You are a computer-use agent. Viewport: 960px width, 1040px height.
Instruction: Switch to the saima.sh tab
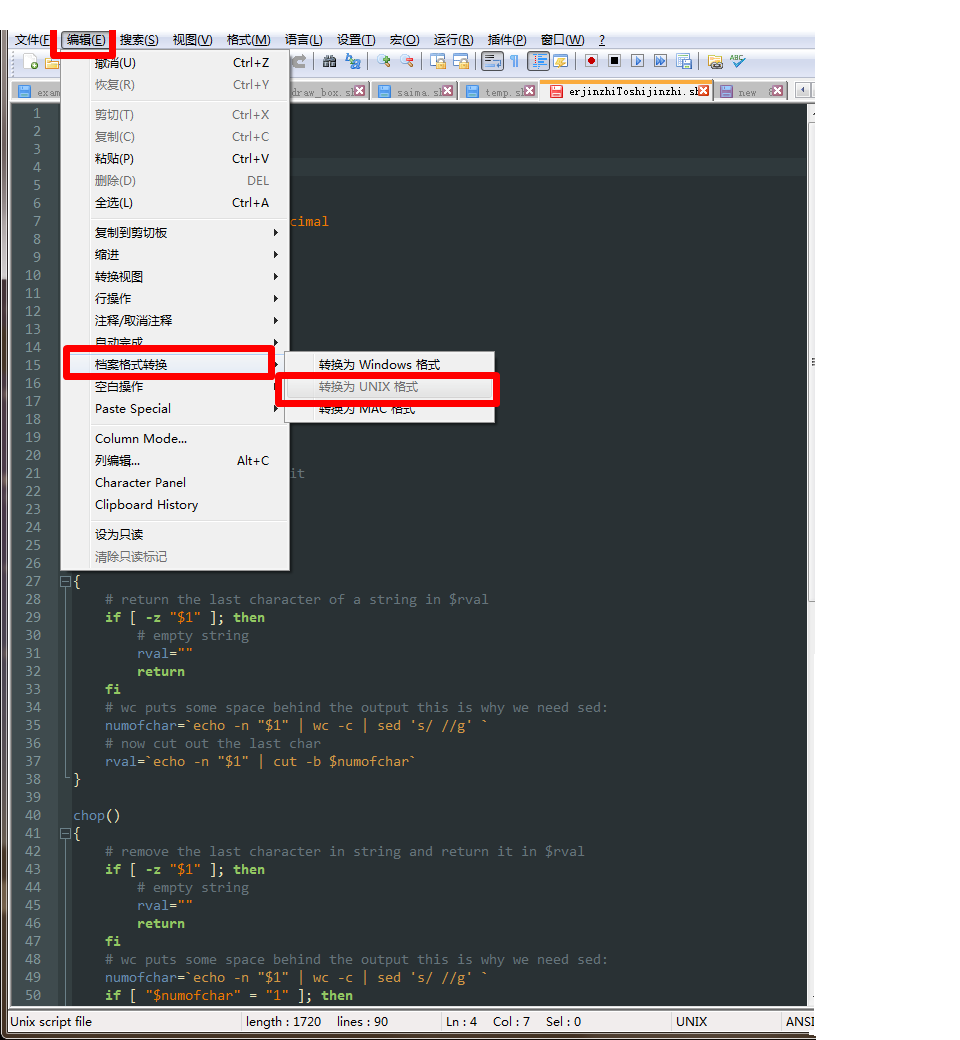[x=415, y=92]
